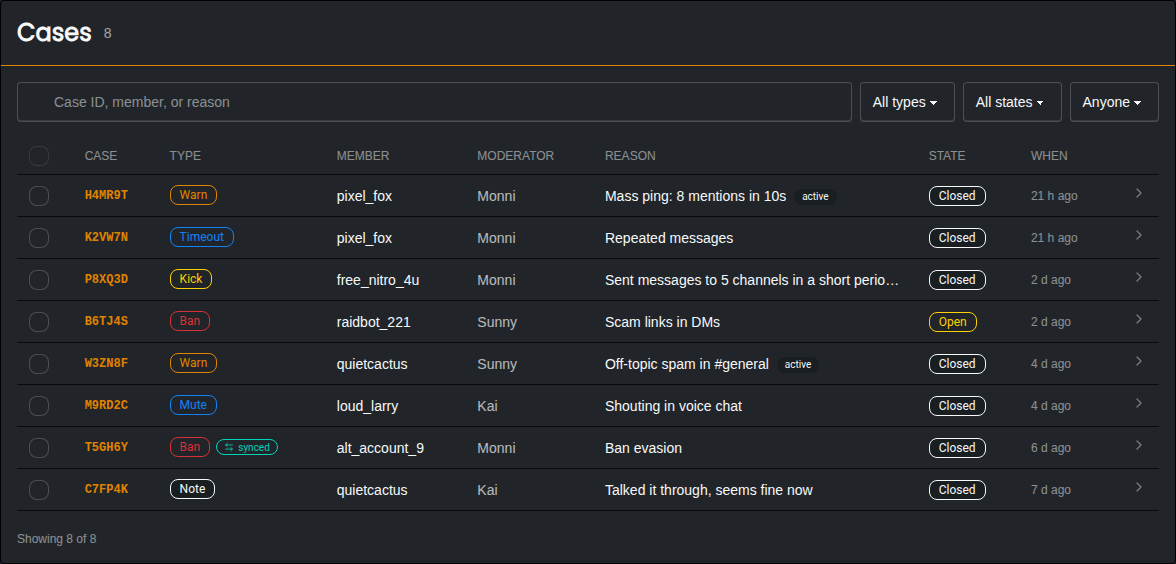Click the MEMBER column header
This screenshot has height=564, width=1176.
(363, 156)
